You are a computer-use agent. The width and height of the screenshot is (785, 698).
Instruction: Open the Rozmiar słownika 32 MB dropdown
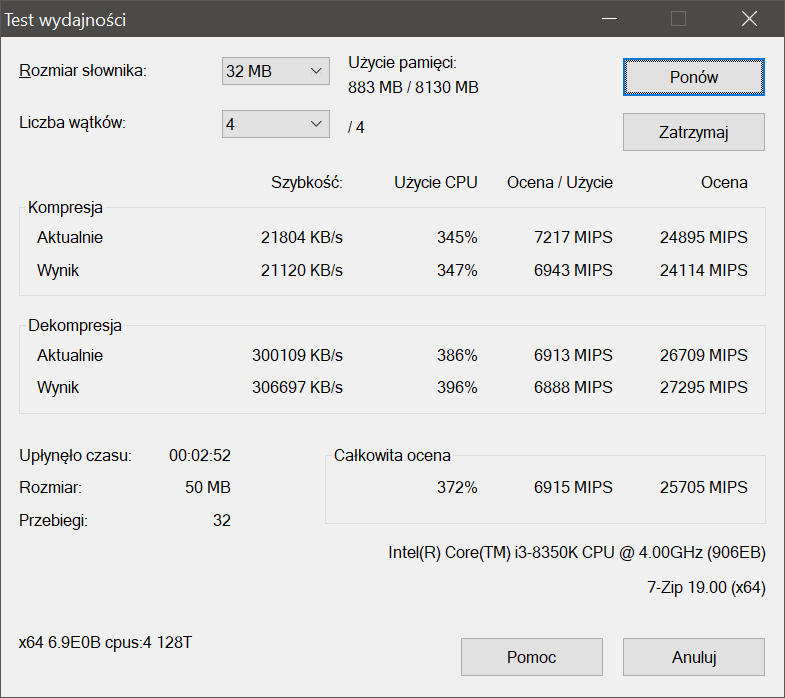tap(276, 71)
